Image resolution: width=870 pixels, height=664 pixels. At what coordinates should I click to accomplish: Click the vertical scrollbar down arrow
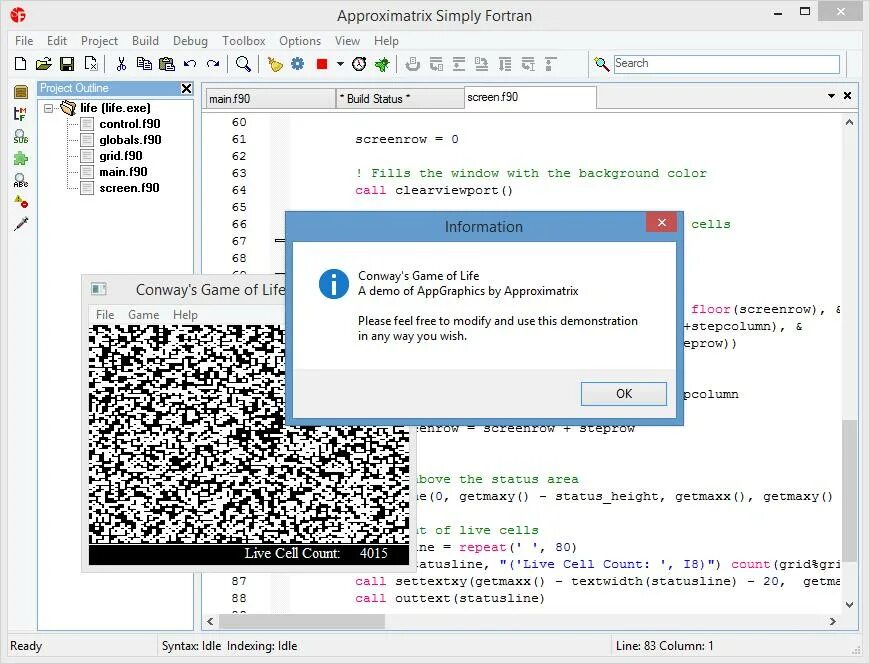click(849, 605)
